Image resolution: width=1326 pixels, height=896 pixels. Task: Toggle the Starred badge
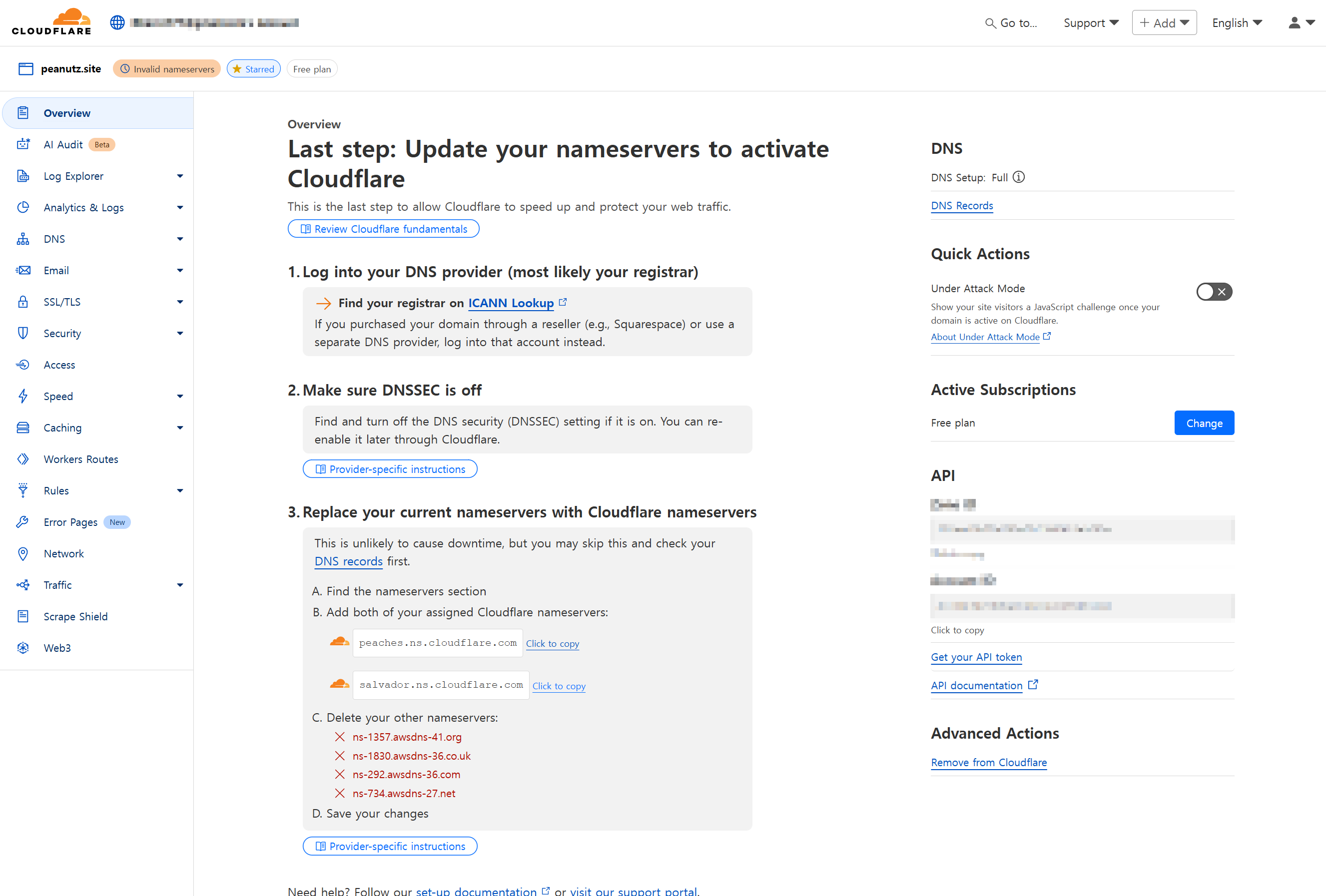coord(253,69)
